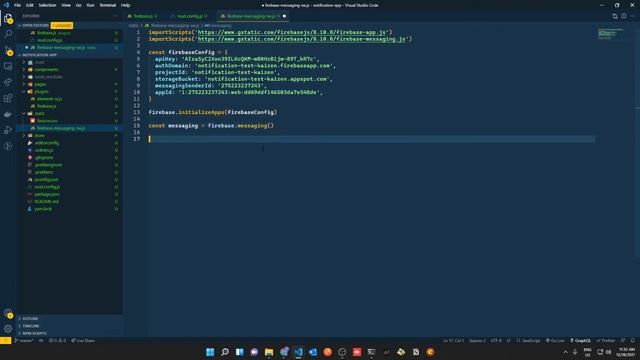This screenshot has height=360, width=640.
Task: Click the firebase-app.js URL link on line 1
Action: [291, 32]
